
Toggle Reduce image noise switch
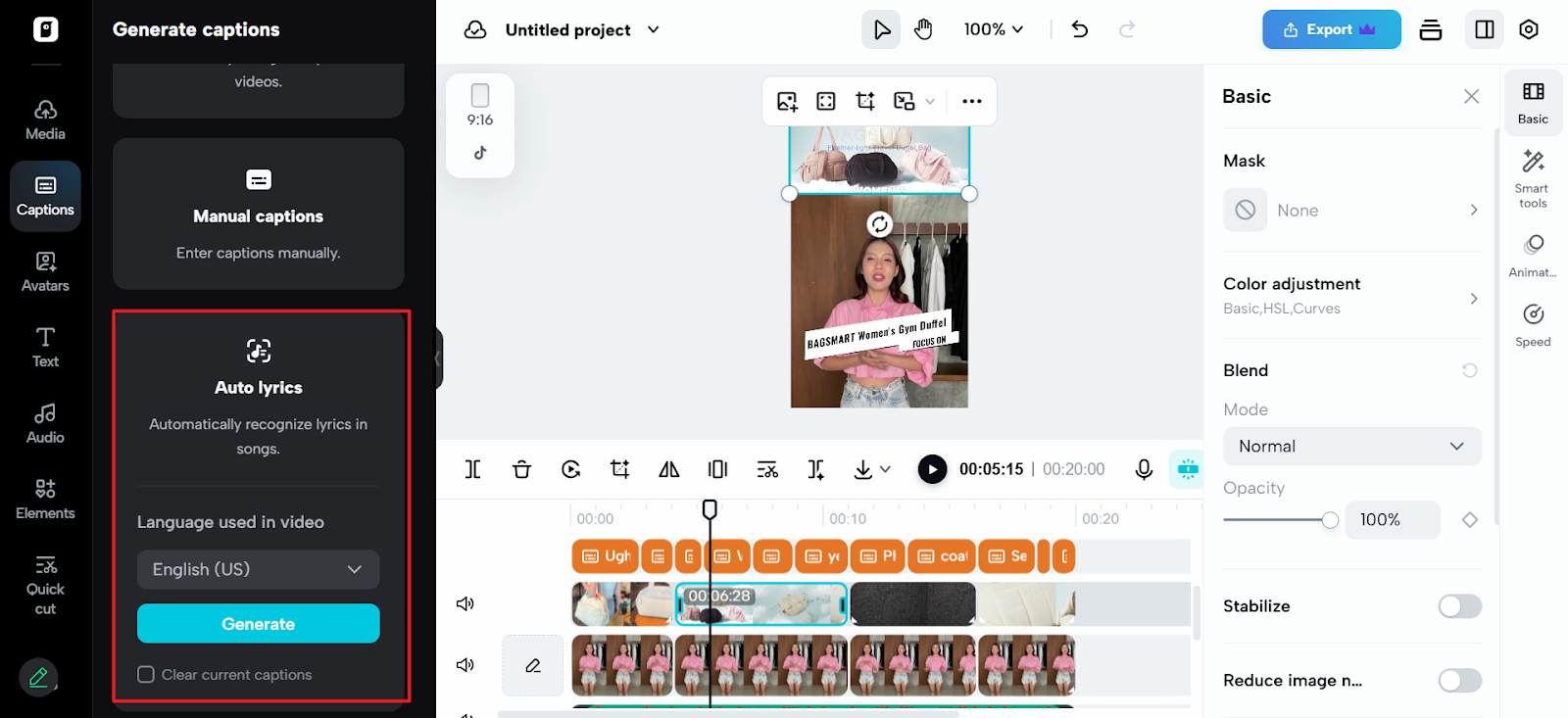(1459, 681)
